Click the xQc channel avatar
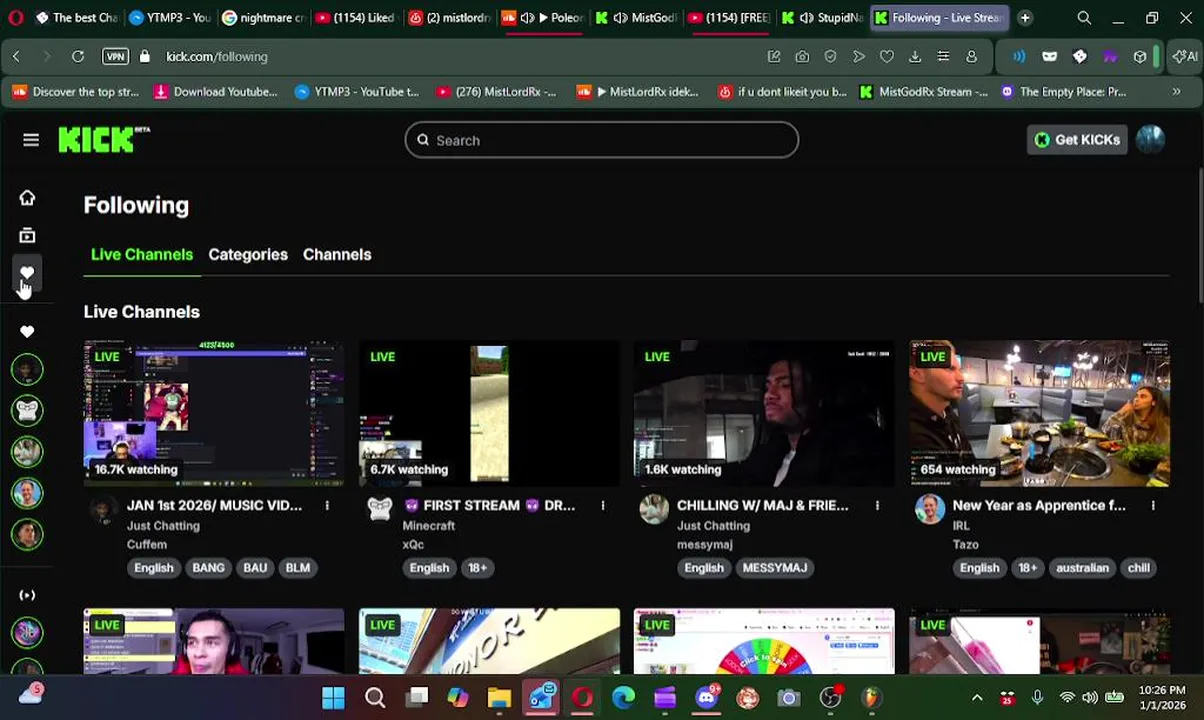 click(x=379, y=509)
